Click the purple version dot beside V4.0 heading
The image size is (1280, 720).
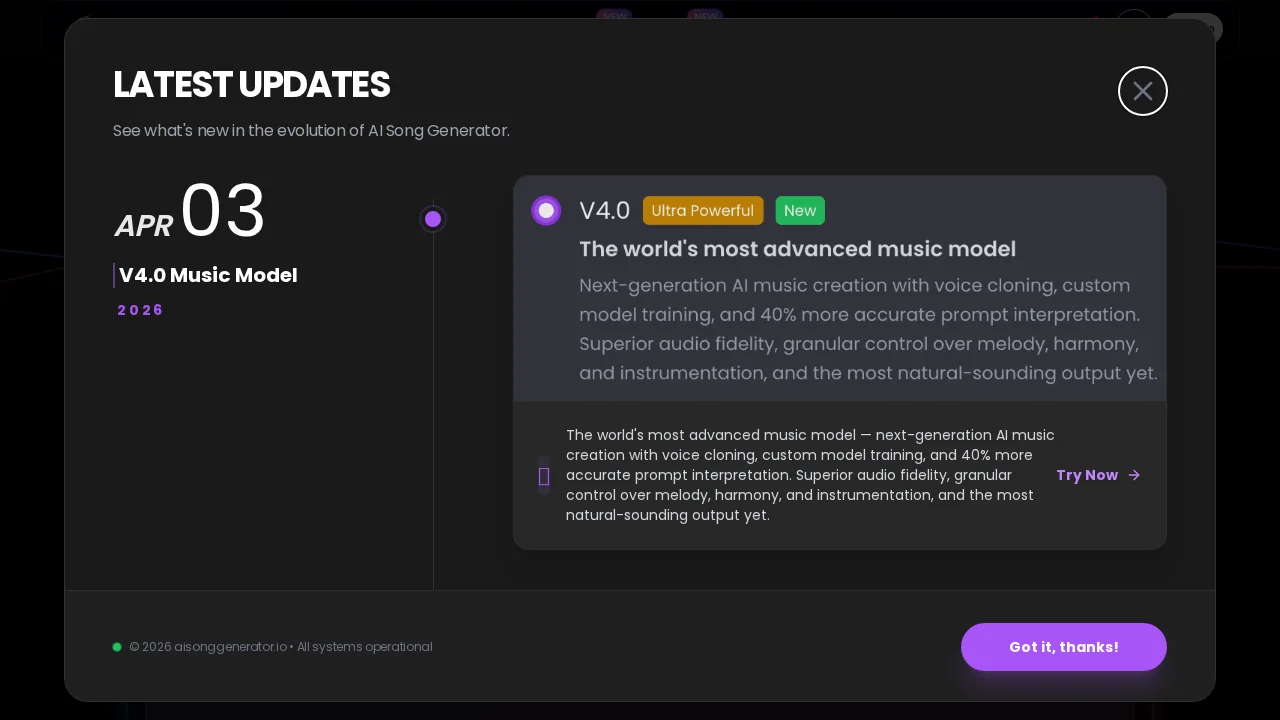tap(546, 210)
